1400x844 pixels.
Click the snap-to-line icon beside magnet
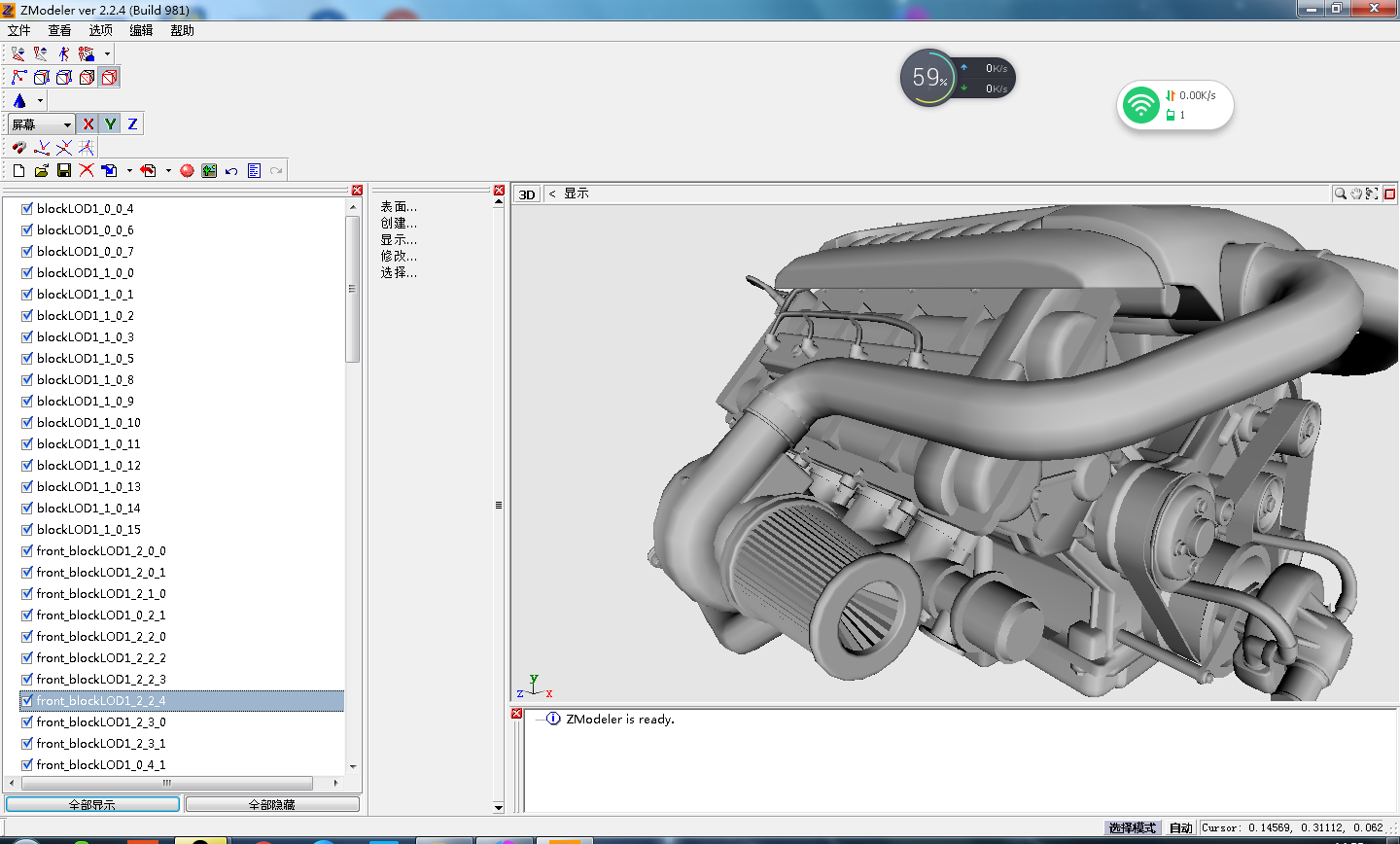42,147
